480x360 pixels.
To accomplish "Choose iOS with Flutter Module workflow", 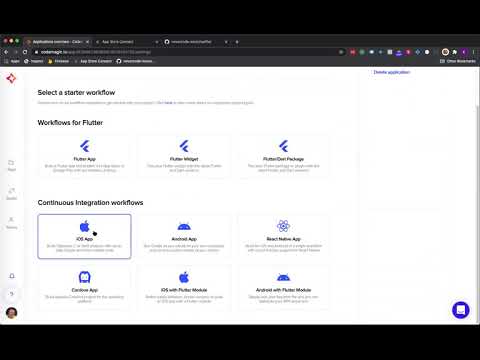I will tap(184, 287).
